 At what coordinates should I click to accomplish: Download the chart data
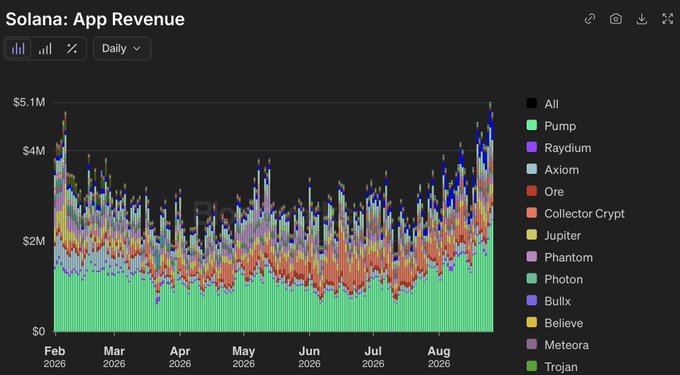pos(642,19)
